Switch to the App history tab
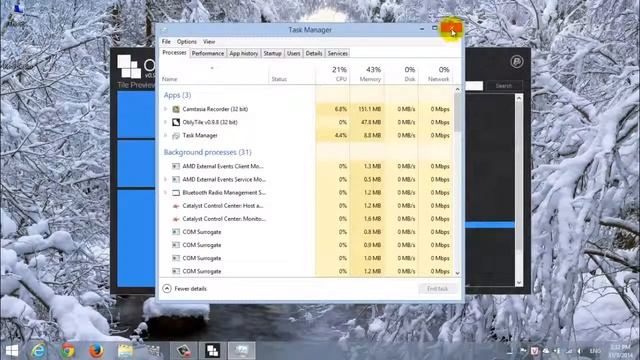640x360 pixels. [244, 53]
